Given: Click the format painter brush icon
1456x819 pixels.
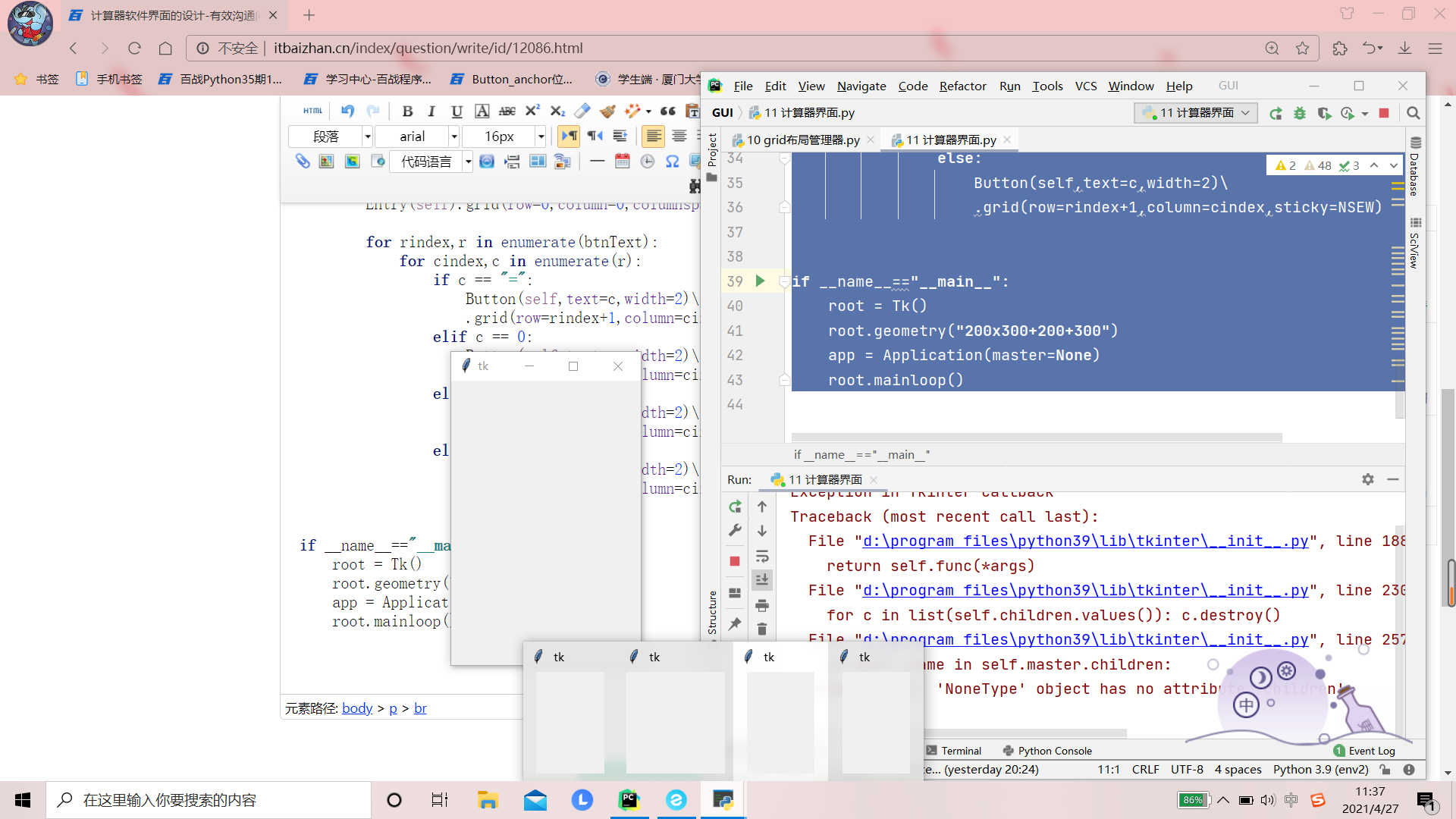Looking at the screenshot, I should pyautogui.click(x=607, y=111).
